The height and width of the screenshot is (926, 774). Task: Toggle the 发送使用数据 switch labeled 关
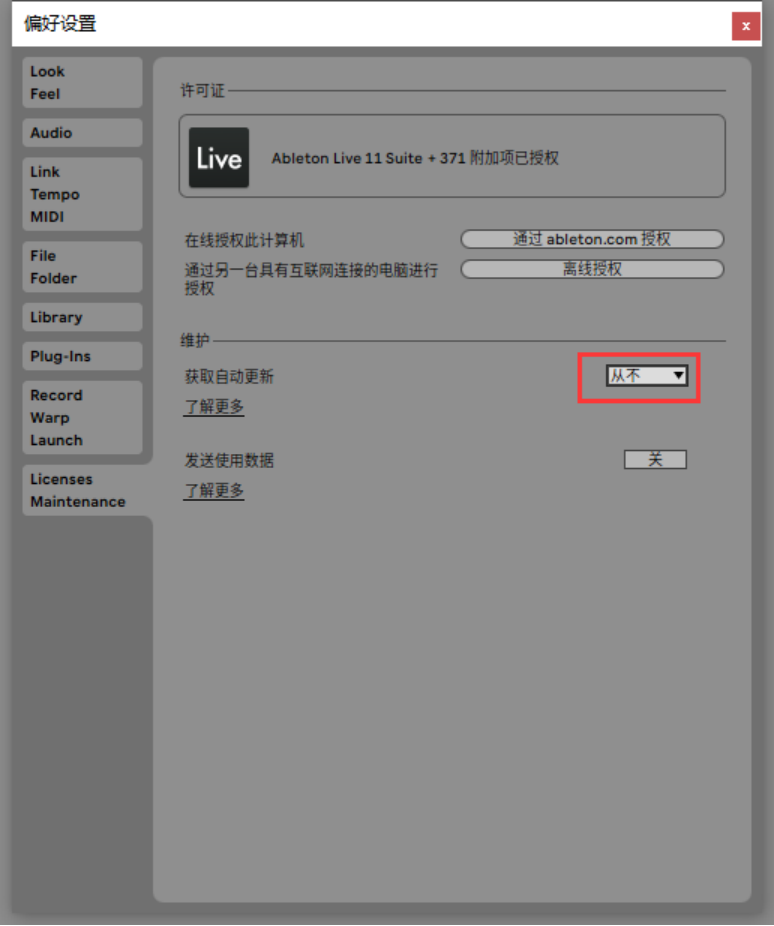pyautogui.click(x=655, y=459)
